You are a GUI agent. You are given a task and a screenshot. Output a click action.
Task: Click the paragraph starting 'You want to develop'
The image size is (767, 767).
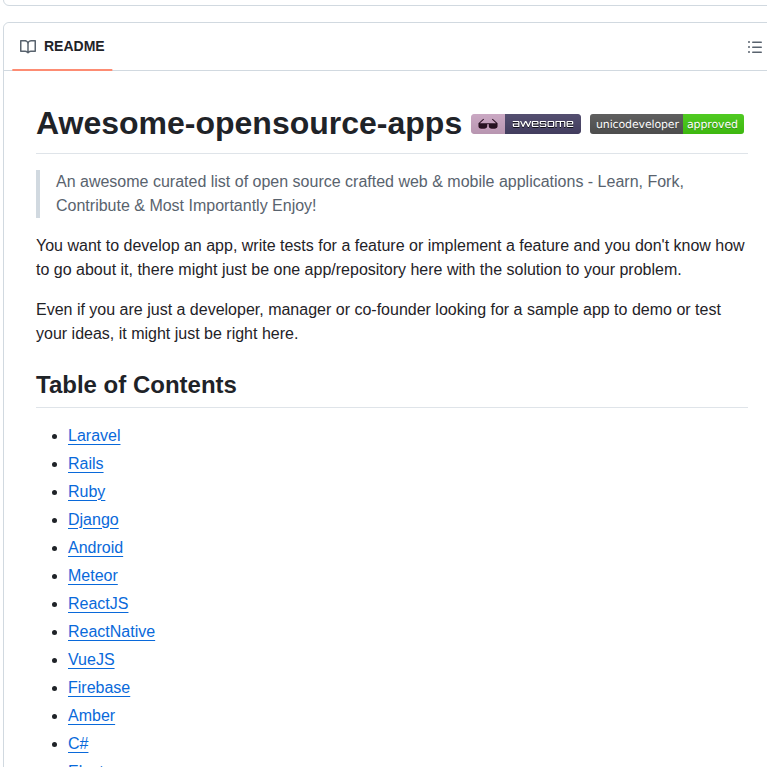click(390, 257)
